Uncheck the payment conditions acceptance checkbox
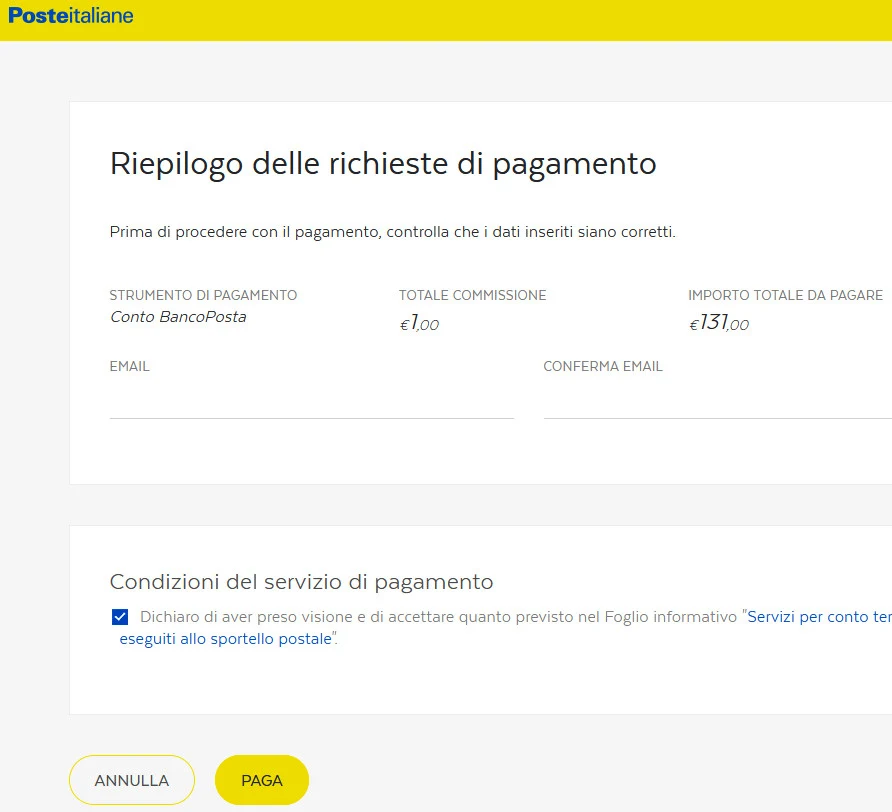The image size is (892, 812). point(119,616)
